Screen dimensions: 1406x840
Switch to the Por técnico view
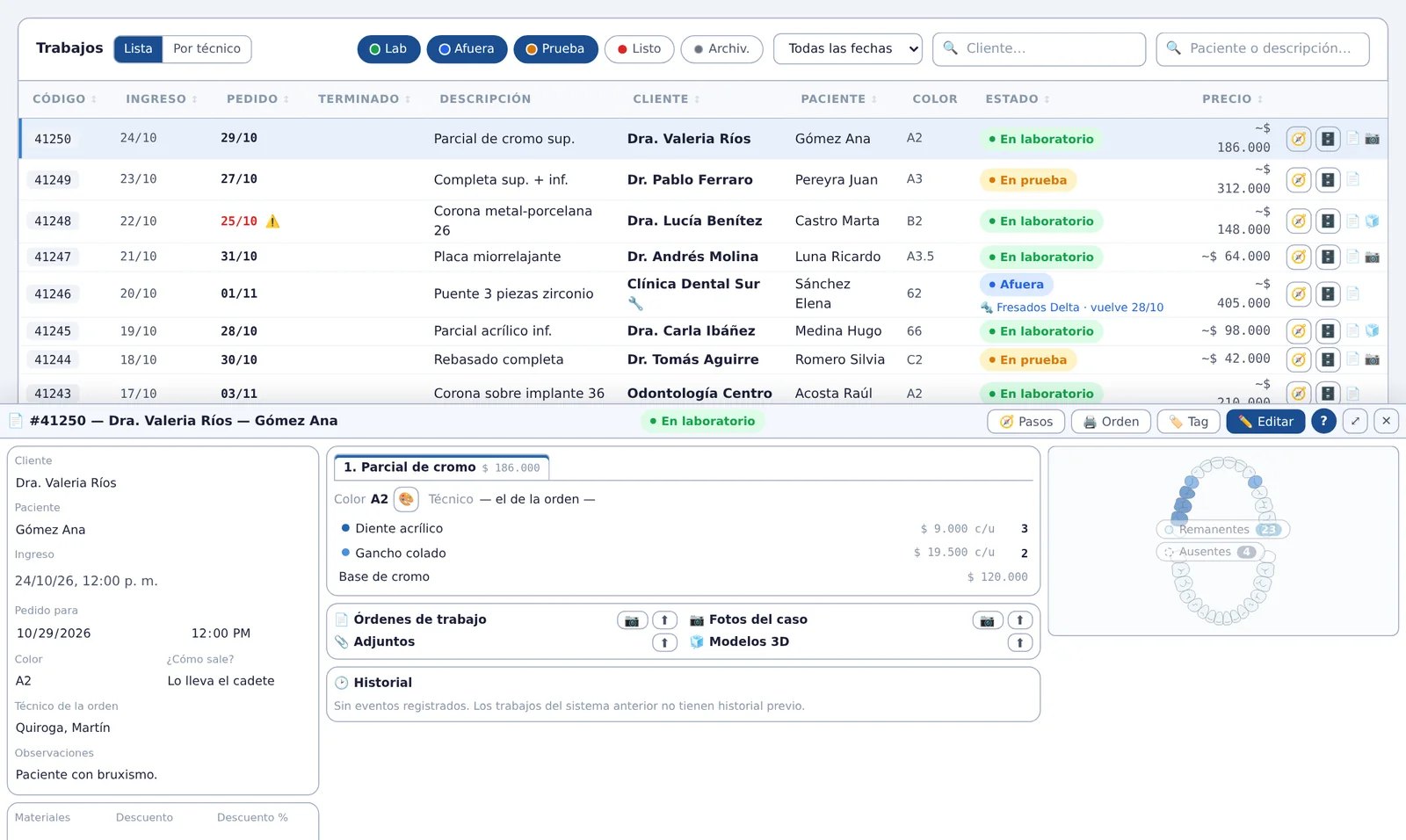207,49
